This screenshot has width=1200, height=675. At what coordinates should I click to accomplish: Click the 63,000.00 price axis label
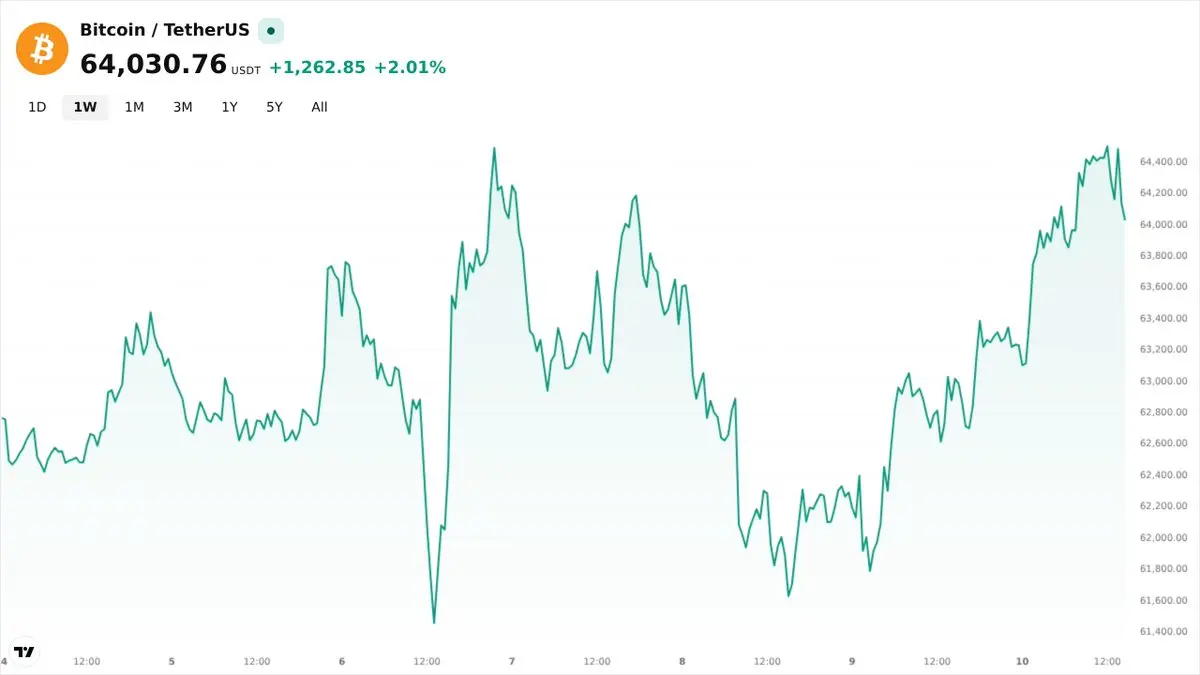(1163, 381)
